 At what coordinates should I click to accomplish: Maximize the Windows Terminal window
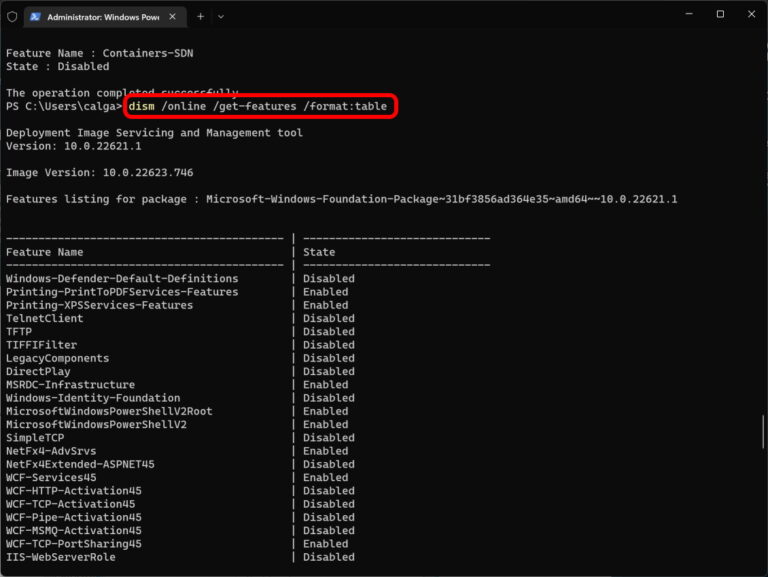click(x=720, y=15)
